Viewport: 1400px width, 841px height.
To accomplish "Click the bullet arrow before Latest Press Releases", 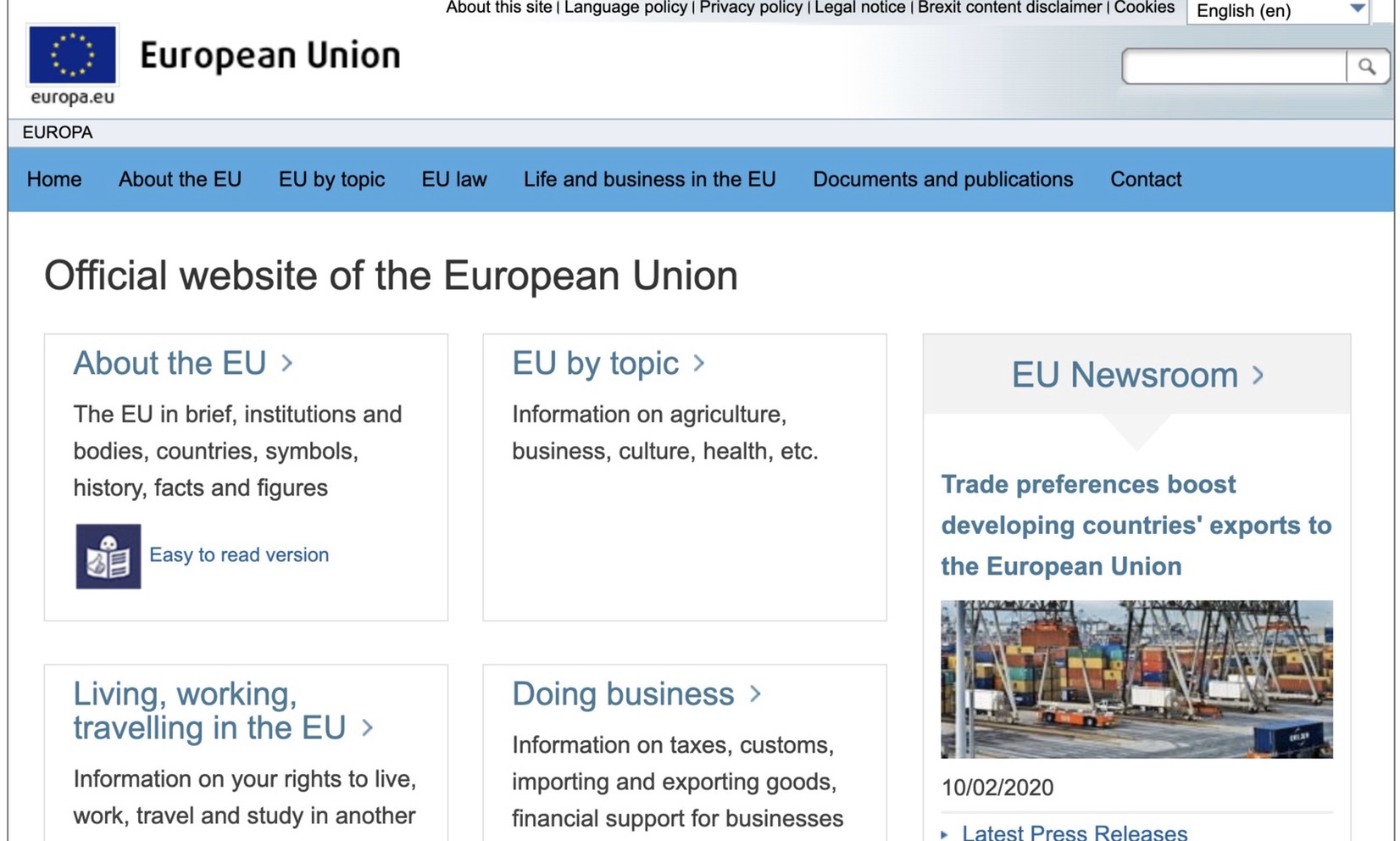I will click(945, 834).
